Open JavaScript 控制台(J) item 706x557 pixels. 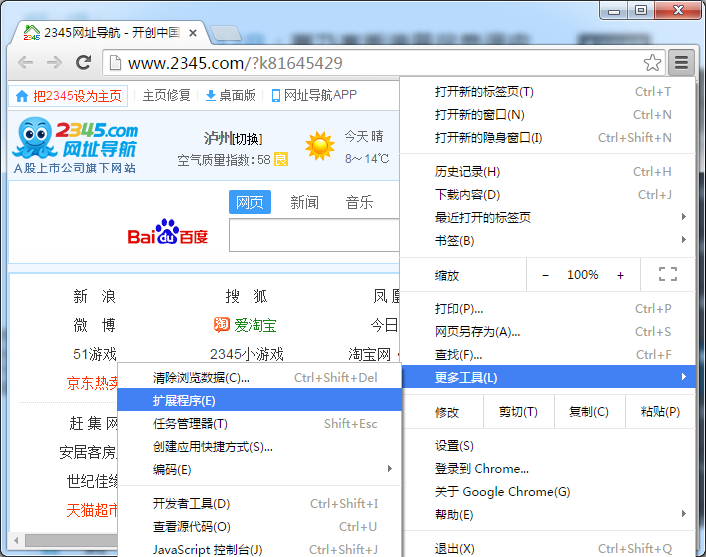coord(259,549)
